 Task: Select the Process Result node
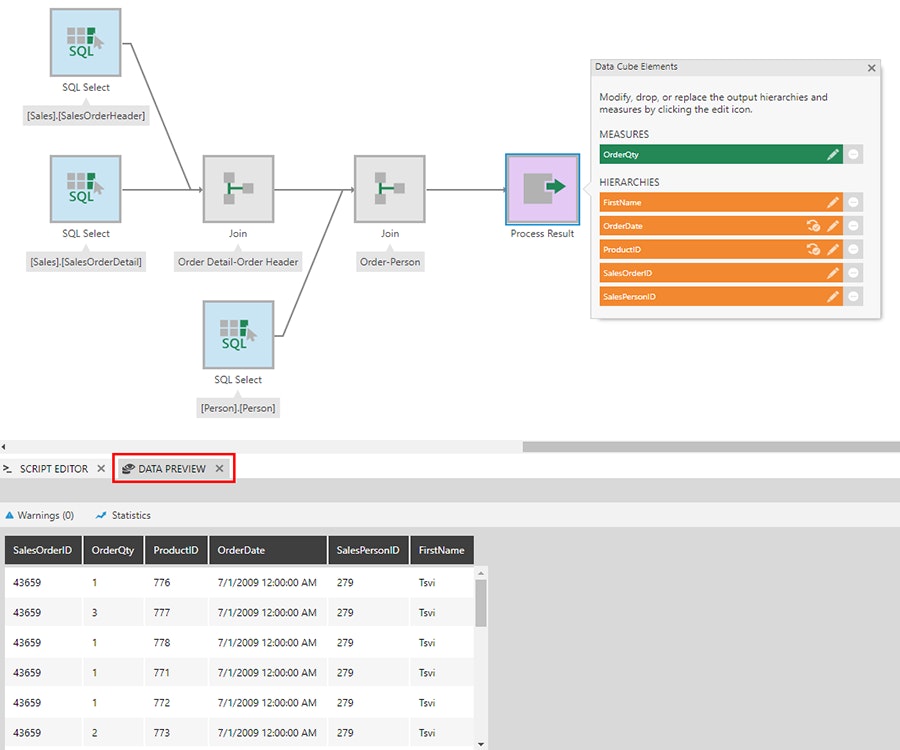point(542,189)
